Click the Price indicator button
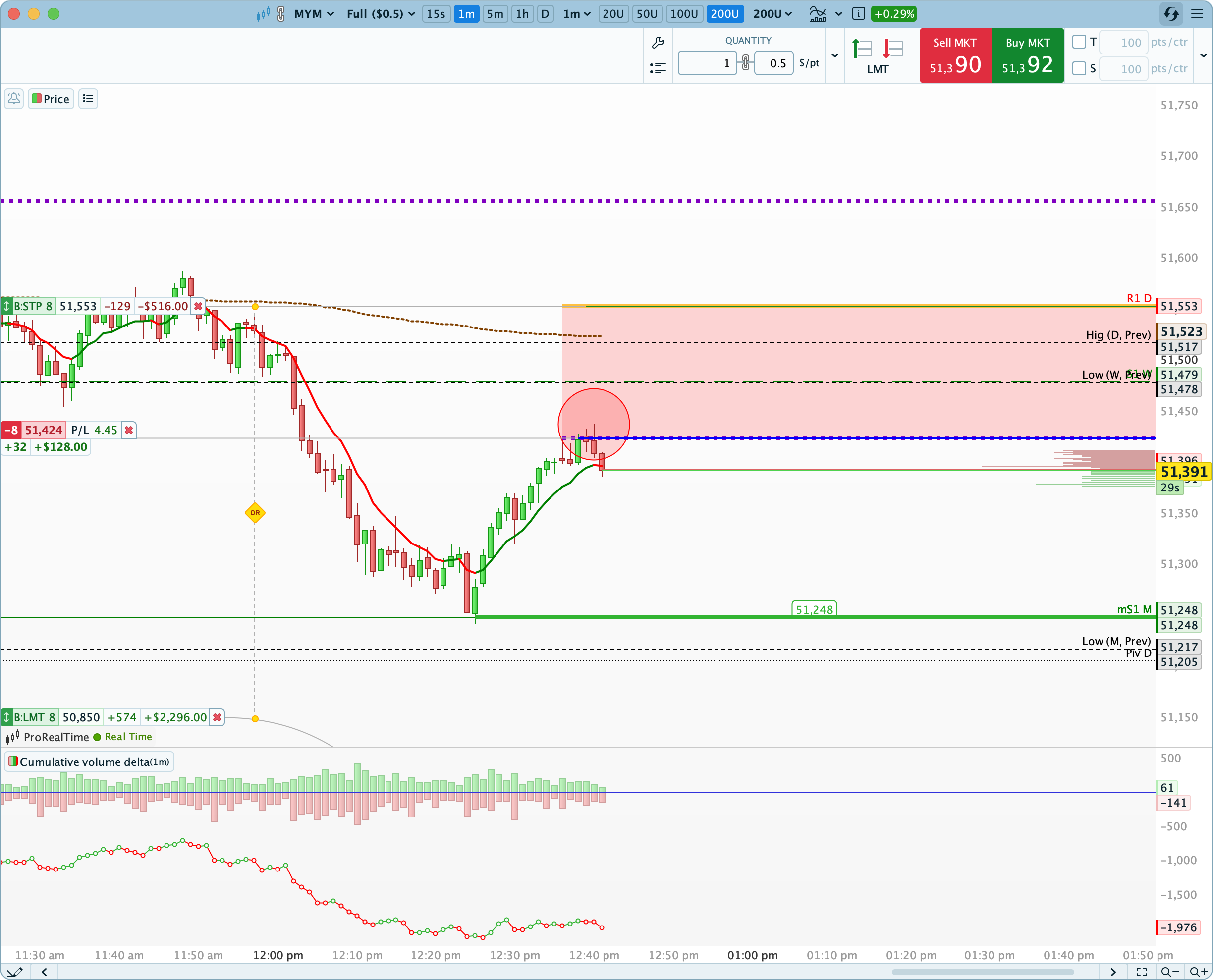This screenshot has height=980, width=1213. pyautogui.click(x=51, y=99)
